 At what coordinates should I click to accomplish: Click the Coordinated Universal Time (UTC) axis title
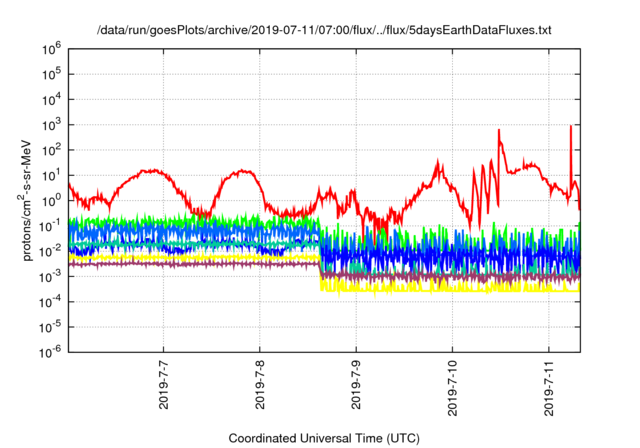[324, 439]
